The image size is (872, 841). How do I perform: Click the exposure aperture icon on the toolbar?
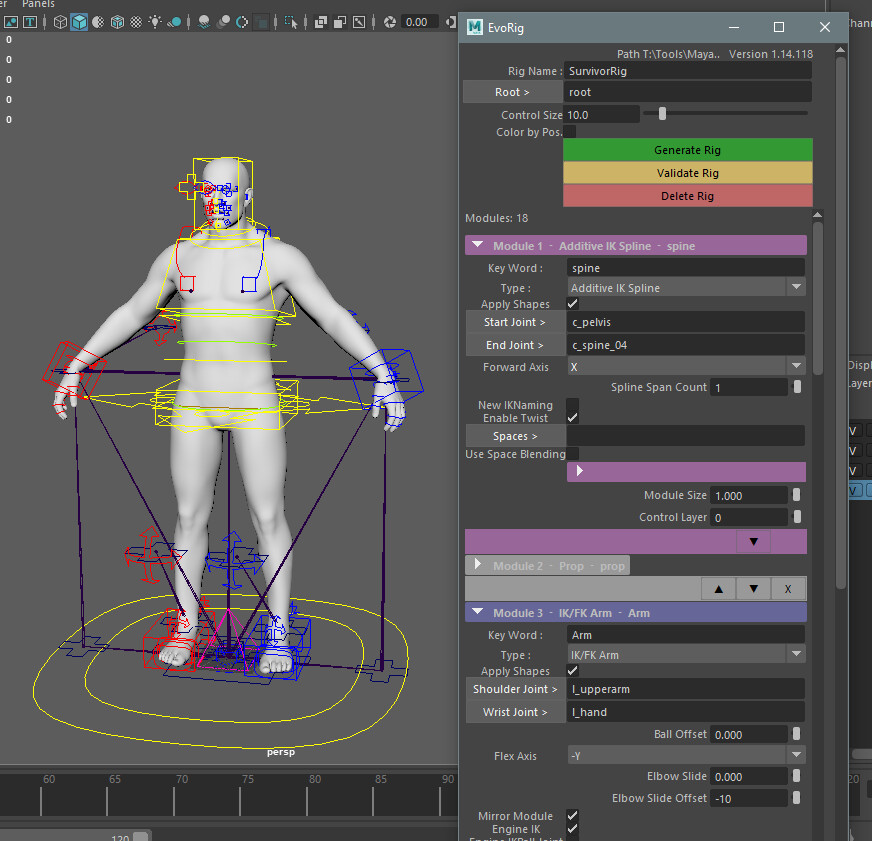click(x=389, y=22)
